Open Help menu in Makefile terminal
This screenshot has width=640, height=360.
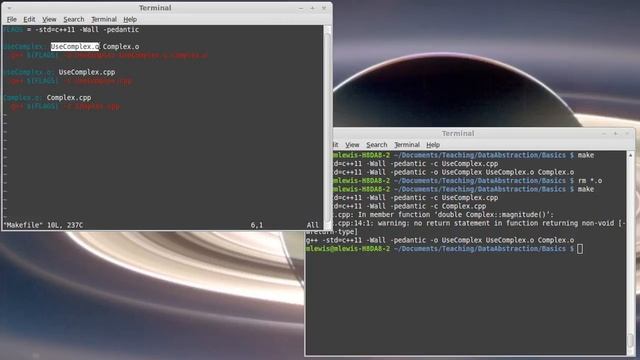click(130, 19)
